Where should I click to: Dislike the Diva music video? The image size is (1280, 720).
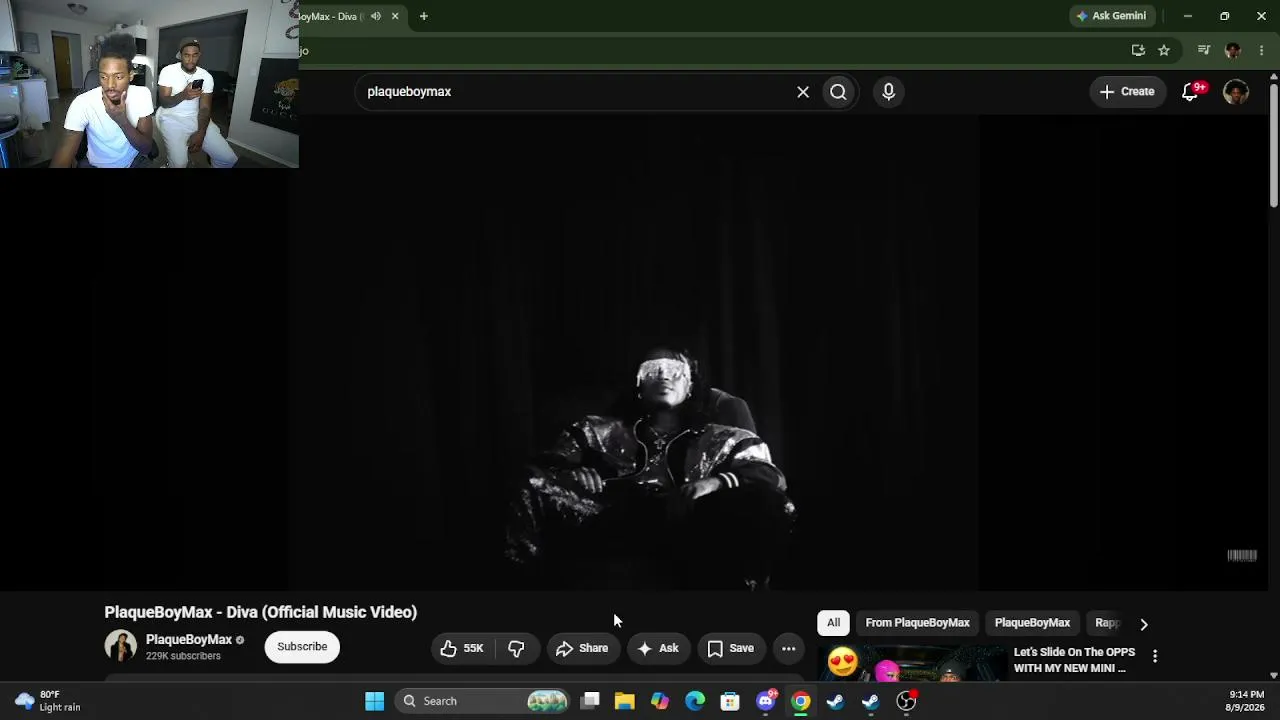[x=516, y=648]
